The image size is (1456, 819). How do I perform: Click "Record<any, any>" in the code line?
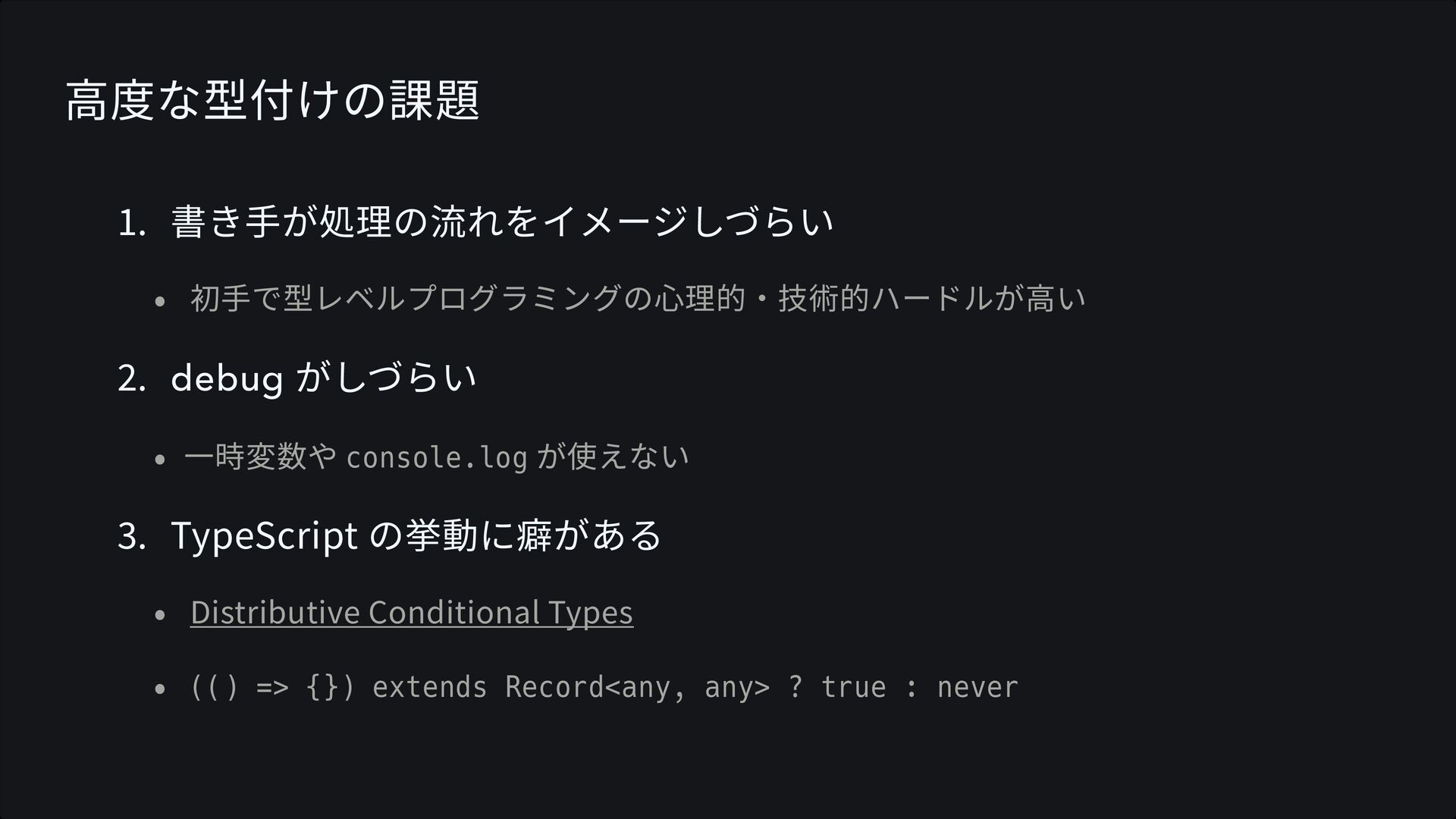(x=637, y=687)
